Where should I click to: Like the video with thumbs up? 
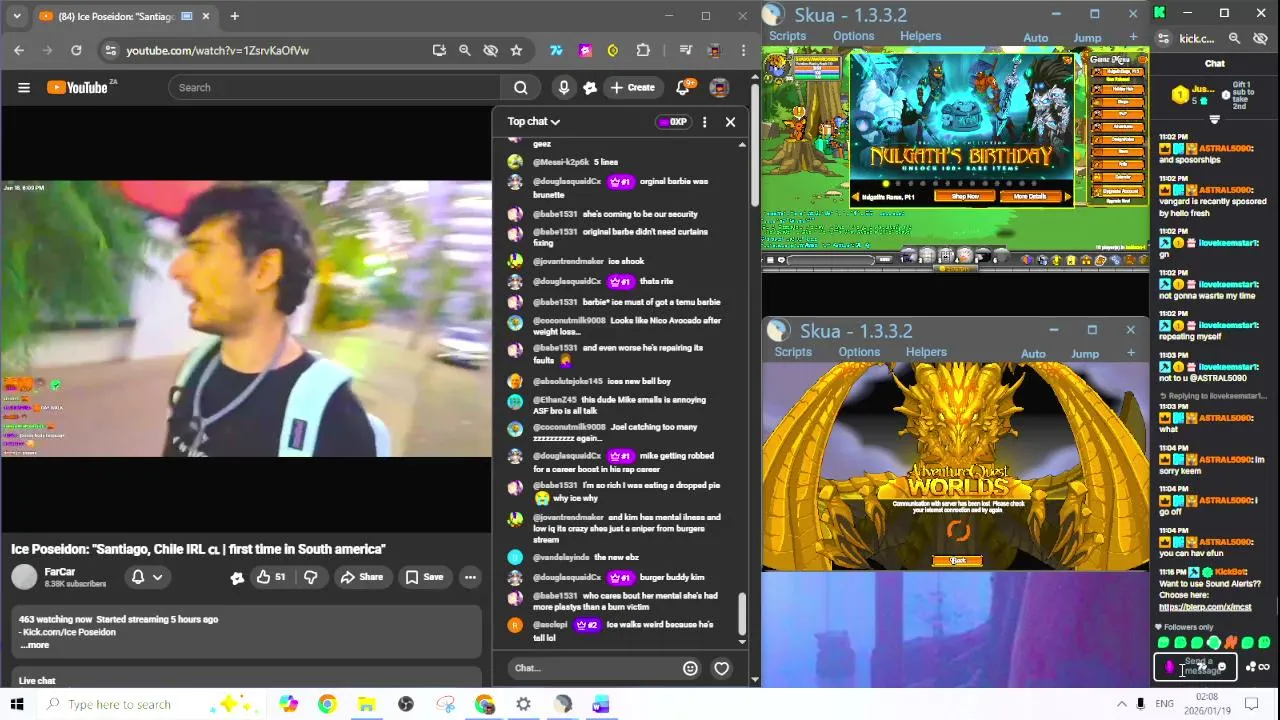(x=269, y=577)
